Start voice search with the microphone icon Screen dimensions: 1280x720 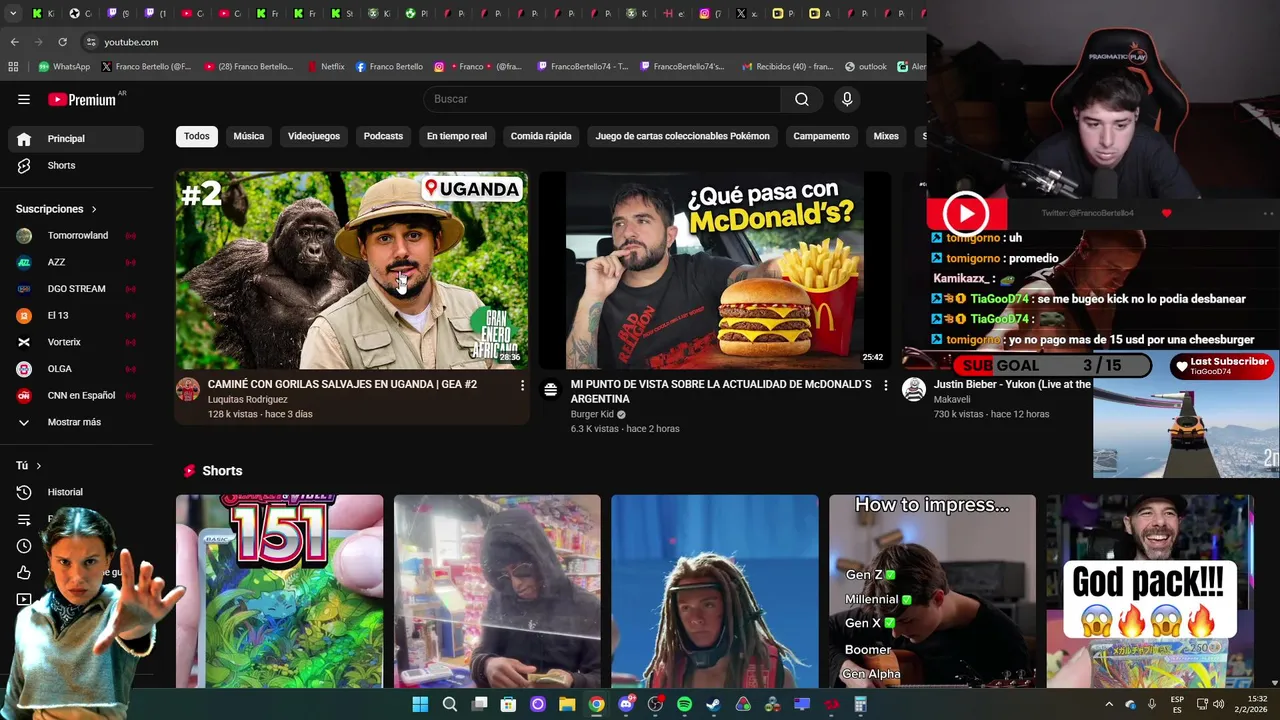click(x=847, y=99)
